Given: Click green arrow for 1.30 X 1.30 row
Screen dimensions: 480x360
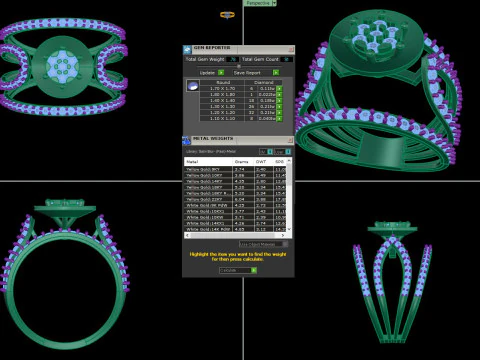Looking at the screenshot, I should 279,107.
